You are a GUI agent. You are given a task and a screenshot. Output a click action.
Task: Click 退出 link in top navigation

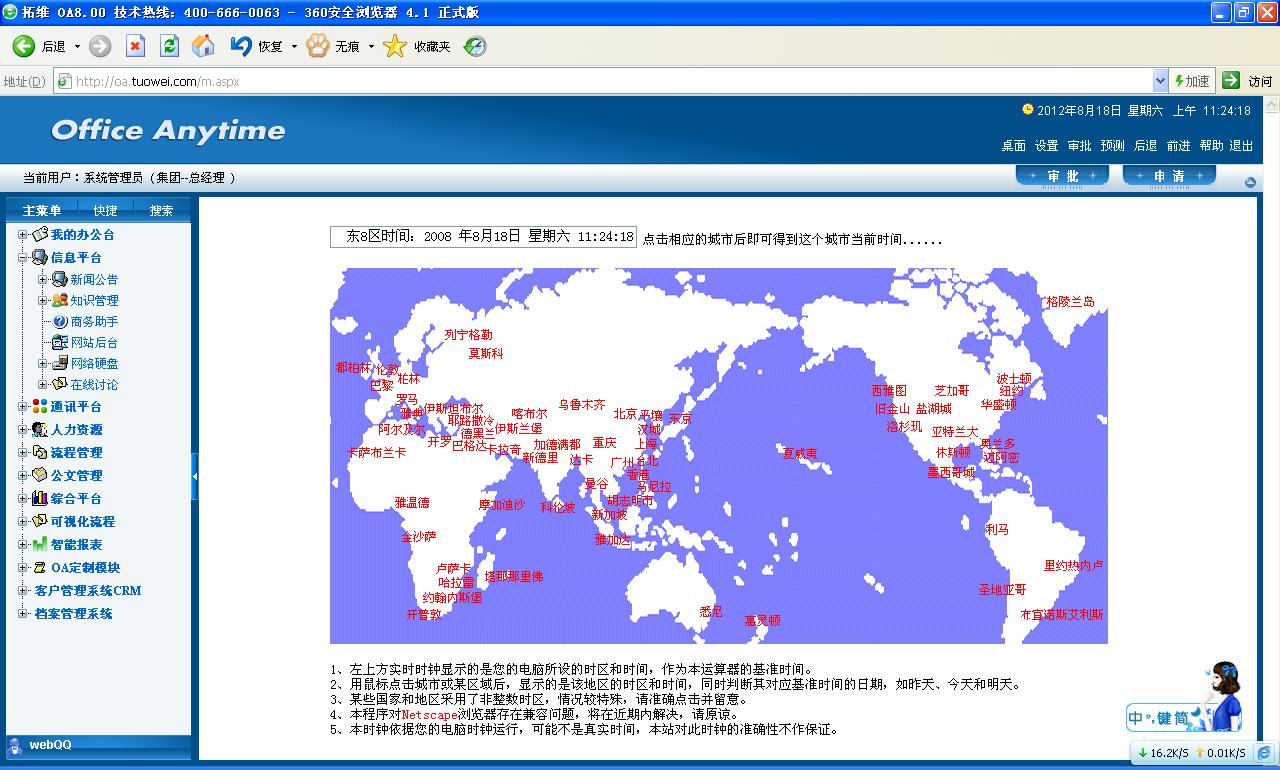coord(1241,146)
